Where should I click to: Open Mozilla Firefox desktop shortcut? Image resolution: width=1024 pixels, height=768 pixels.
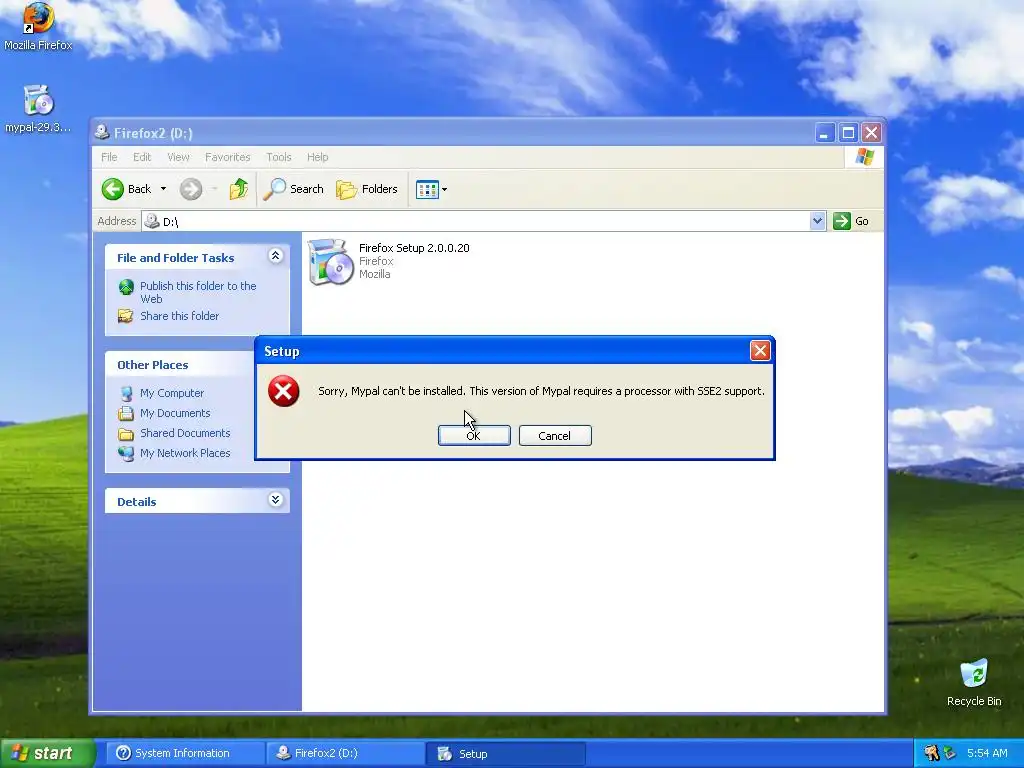point(38,26)
